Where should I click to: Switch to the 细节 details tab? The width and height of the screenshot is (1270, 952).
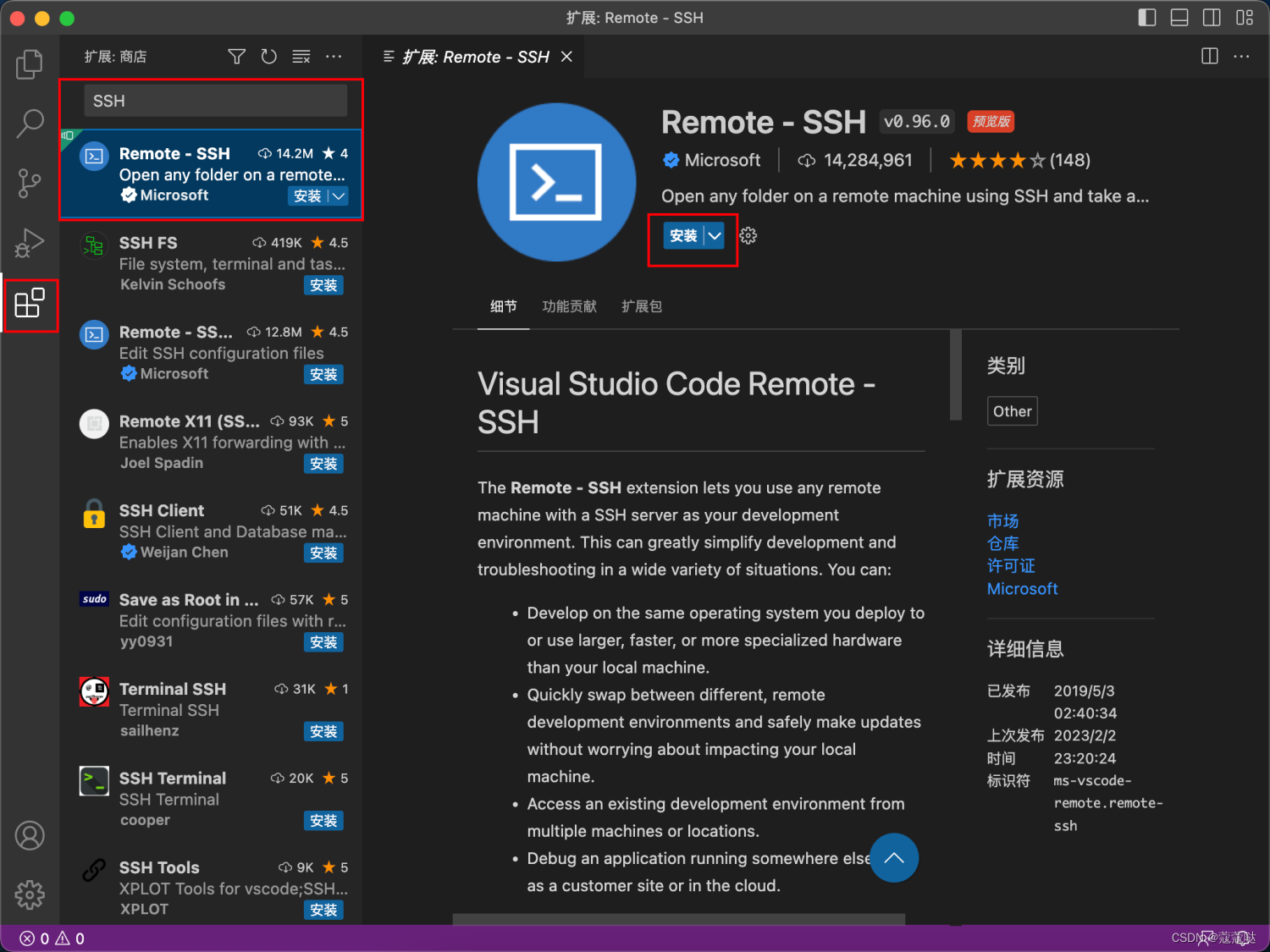[x=504, y=306]
